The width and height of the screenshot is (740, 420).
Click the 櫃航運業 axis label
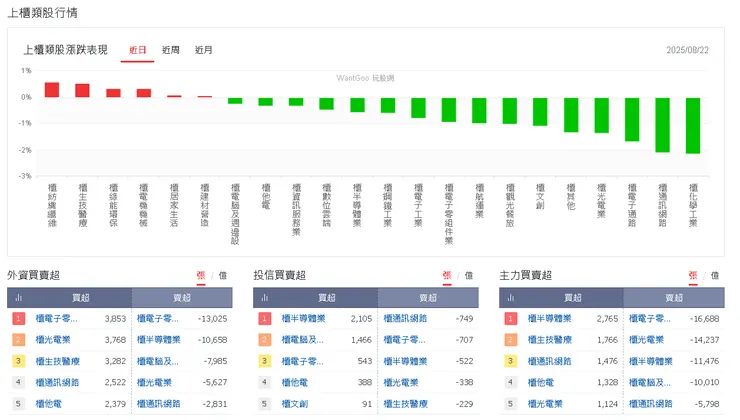pyautogui.click(x=479, y=201)
